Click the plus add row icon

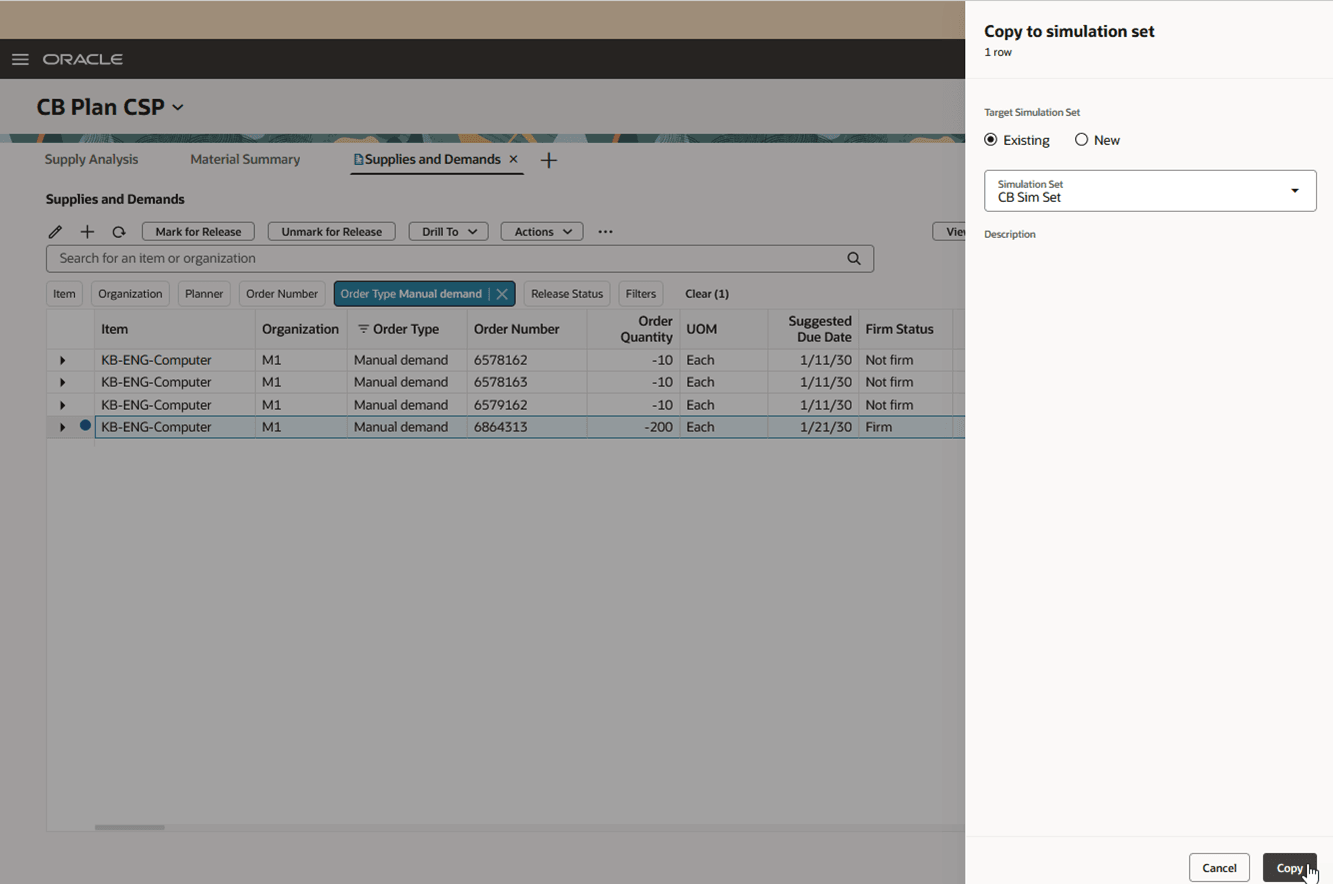87,232
